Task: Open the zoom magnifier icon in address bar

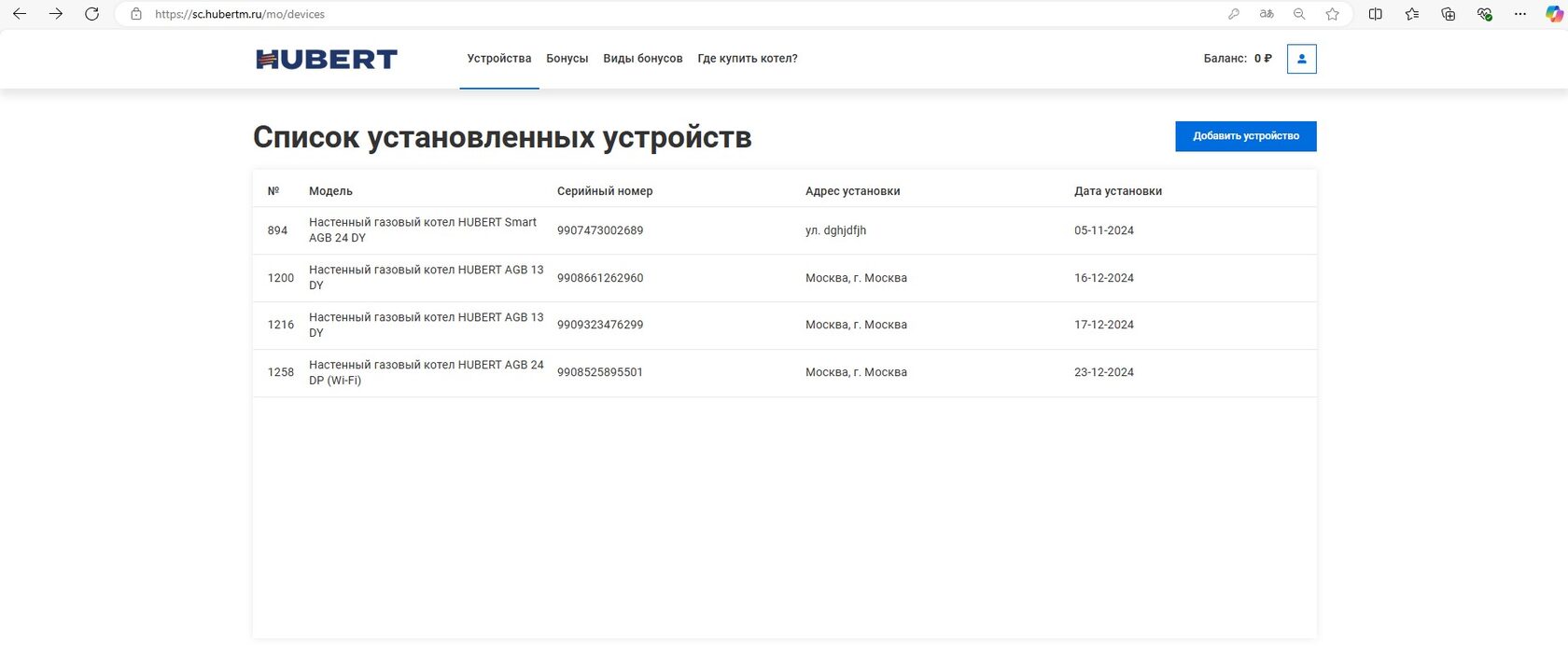Action: (1299, 14)
